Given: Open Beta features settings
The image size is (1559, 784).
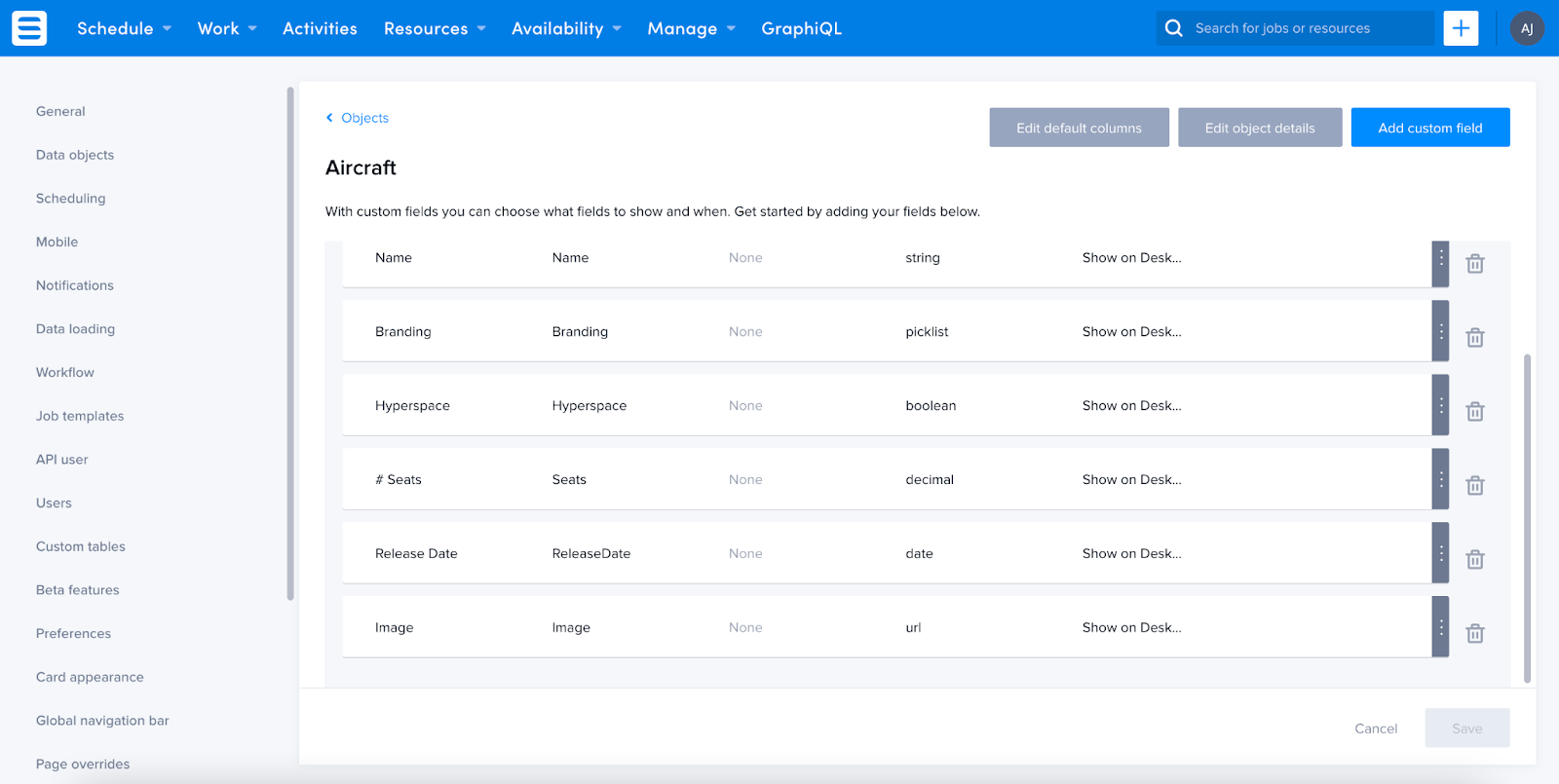Looking at the screenshot, I should [x=78, y=590].
